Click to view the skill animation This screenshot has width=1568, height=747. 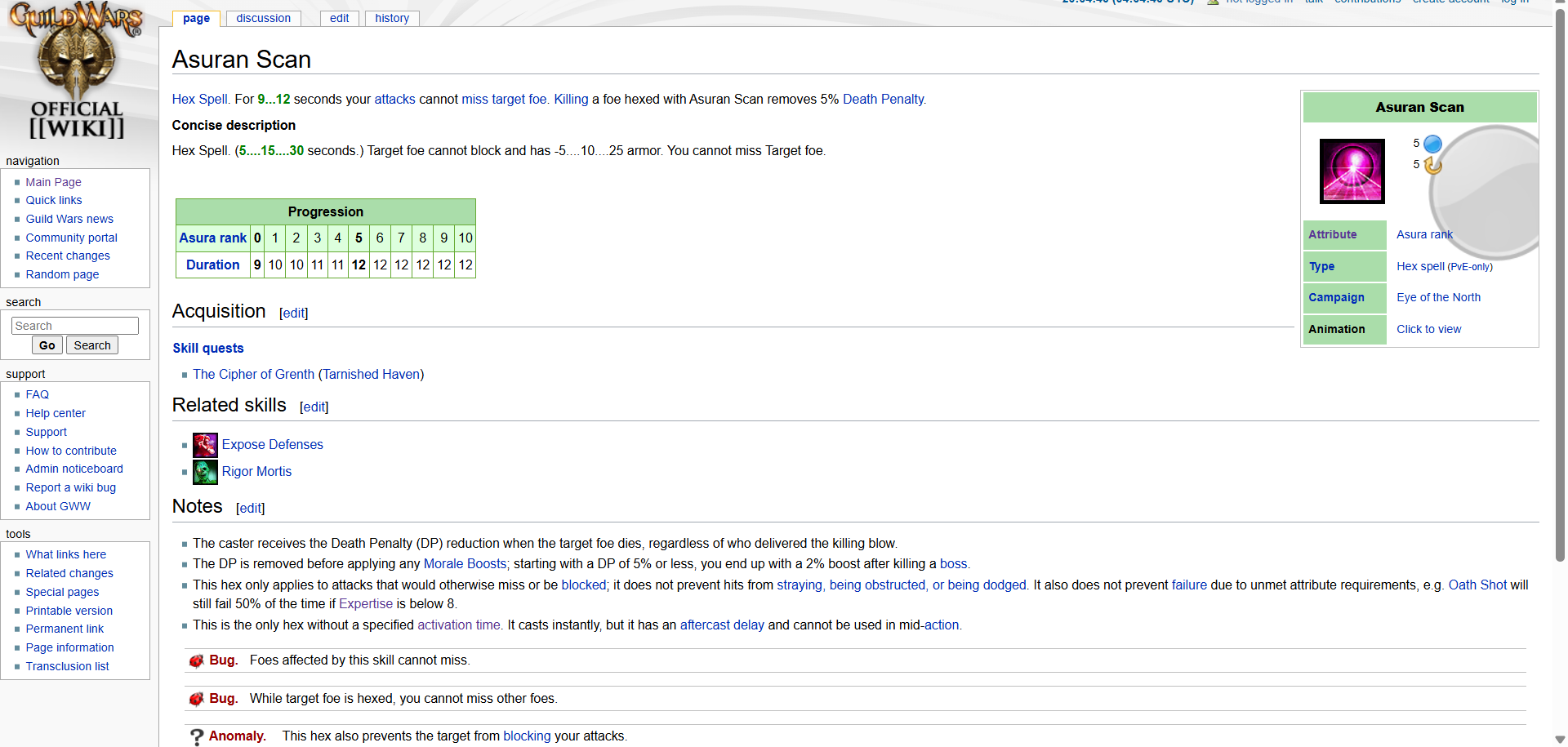pos(1428,329)
